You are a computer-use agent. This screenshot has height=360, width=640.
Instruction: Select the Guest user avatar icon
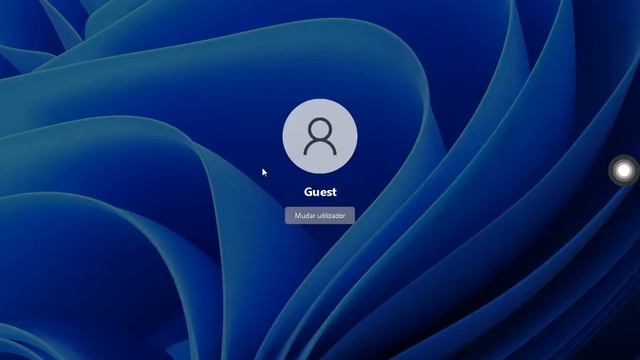pos(320,136)
